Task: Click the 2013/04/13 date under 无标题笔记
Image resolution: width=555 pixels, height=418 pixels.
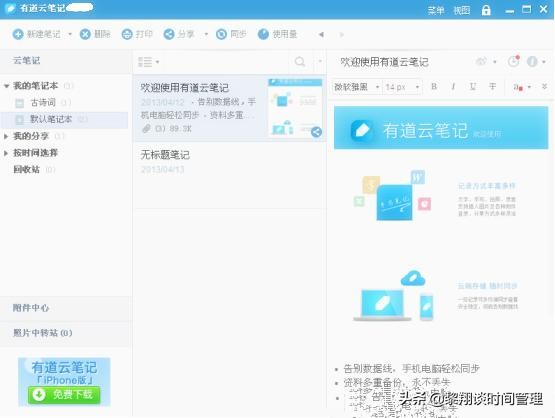Action: click(x=162, y=170)
